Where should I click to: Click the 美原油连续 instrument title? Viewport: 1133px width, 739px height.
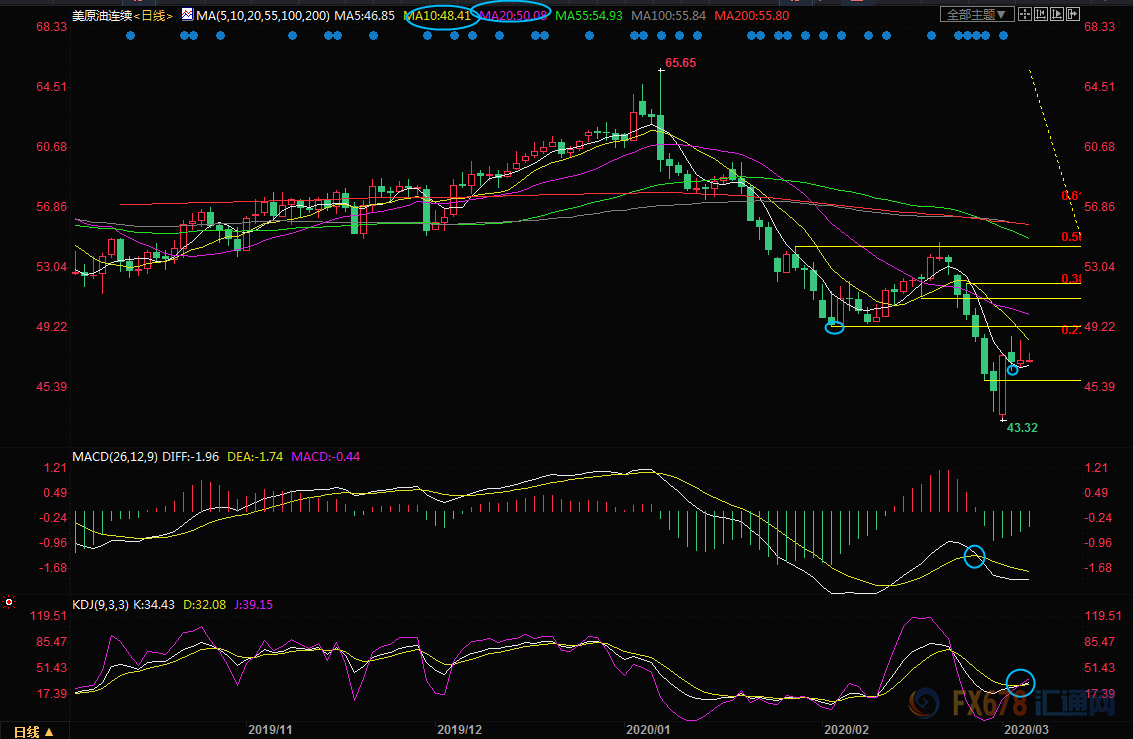102,16
